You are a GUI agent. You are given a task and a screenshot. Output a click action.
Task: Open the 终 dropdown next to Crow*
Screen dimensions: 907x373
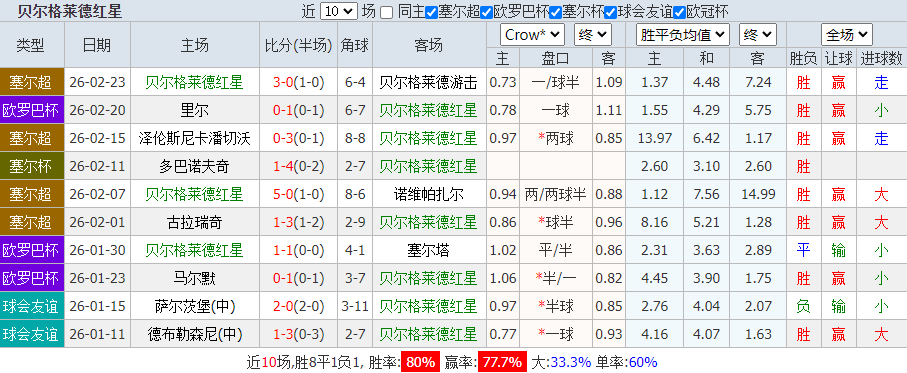click(x=593, y=35)
